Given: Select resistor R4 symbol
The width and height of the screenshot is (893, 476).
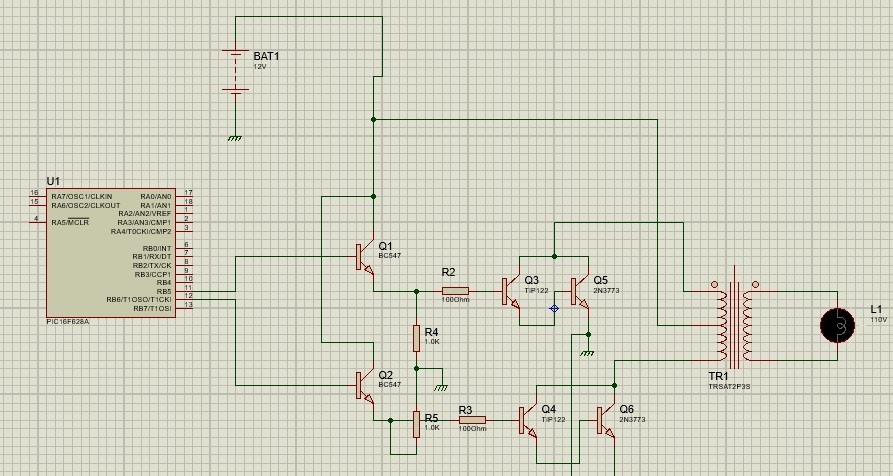Looking at the screenshot, I should pyautogui.click(x=416, y=339).
